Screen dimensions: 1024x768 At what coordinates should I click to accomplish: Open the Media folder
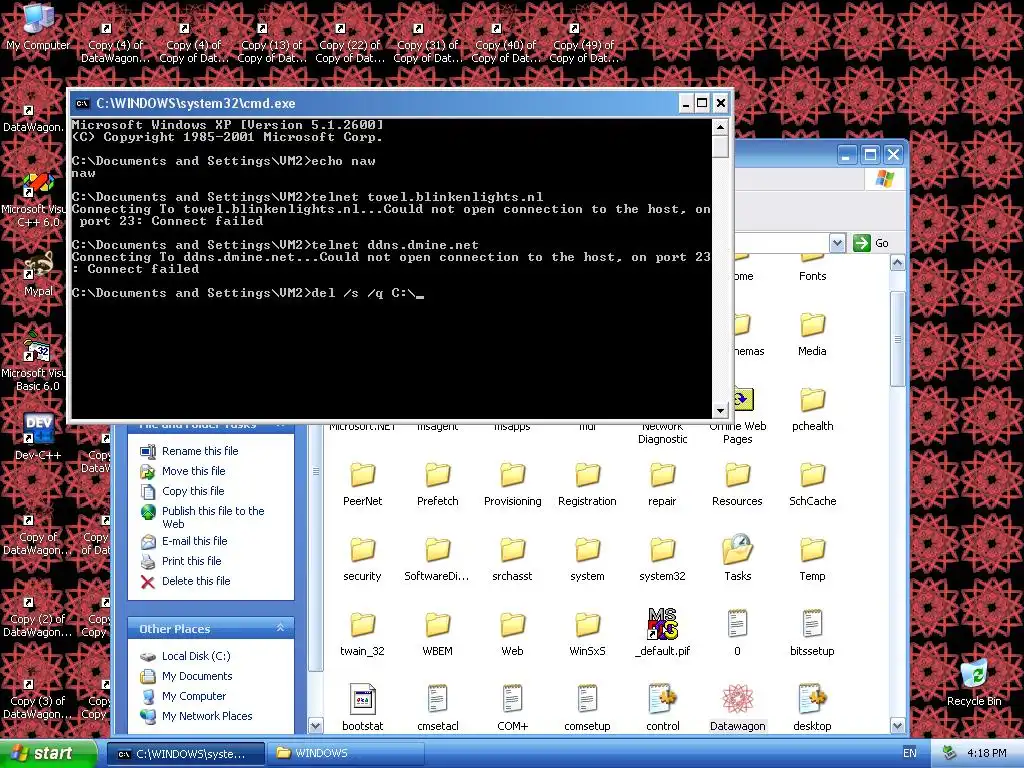812,334
